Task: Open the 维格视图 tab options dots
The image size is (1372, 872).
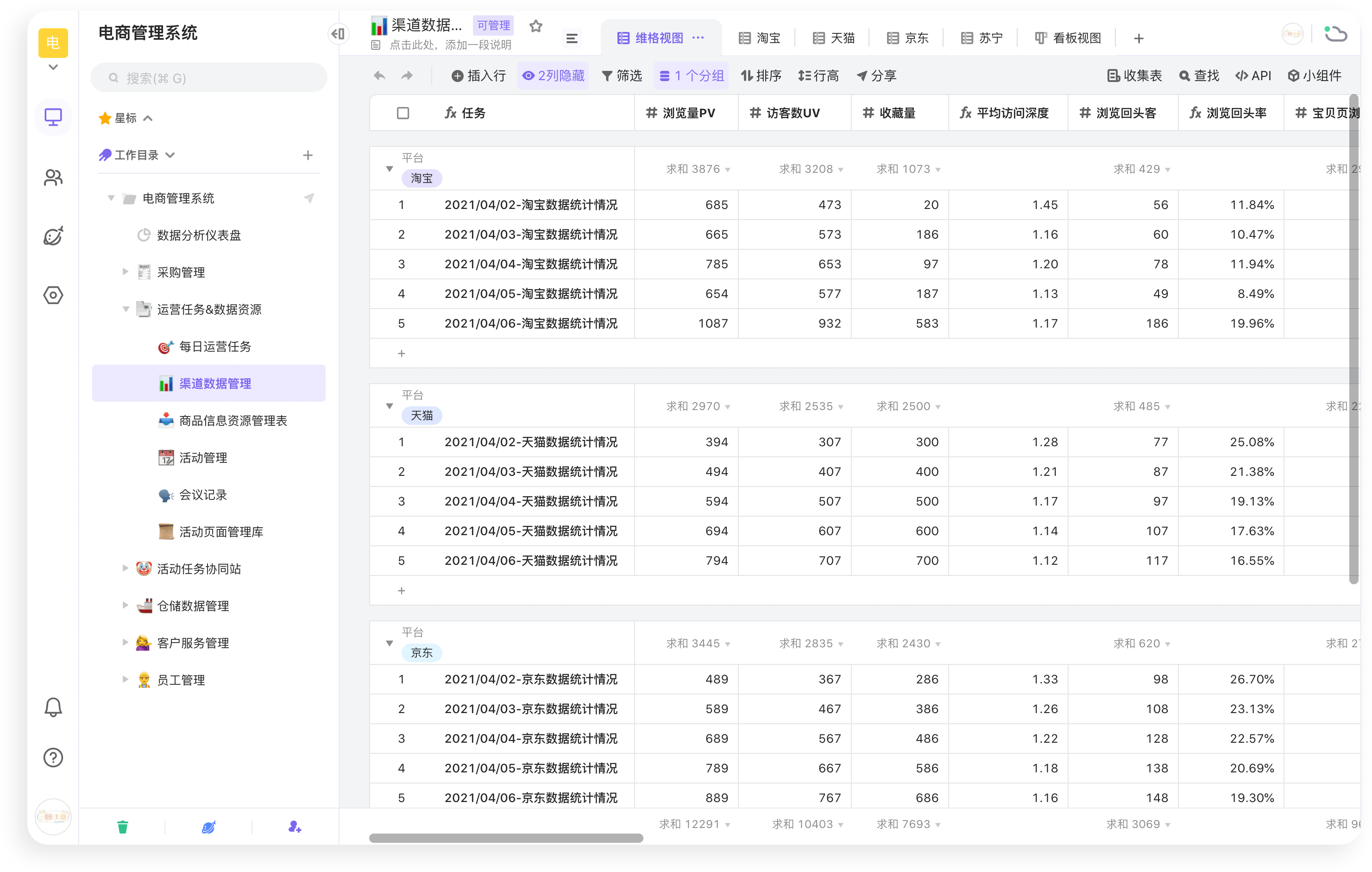Action: tap(698, 38)
